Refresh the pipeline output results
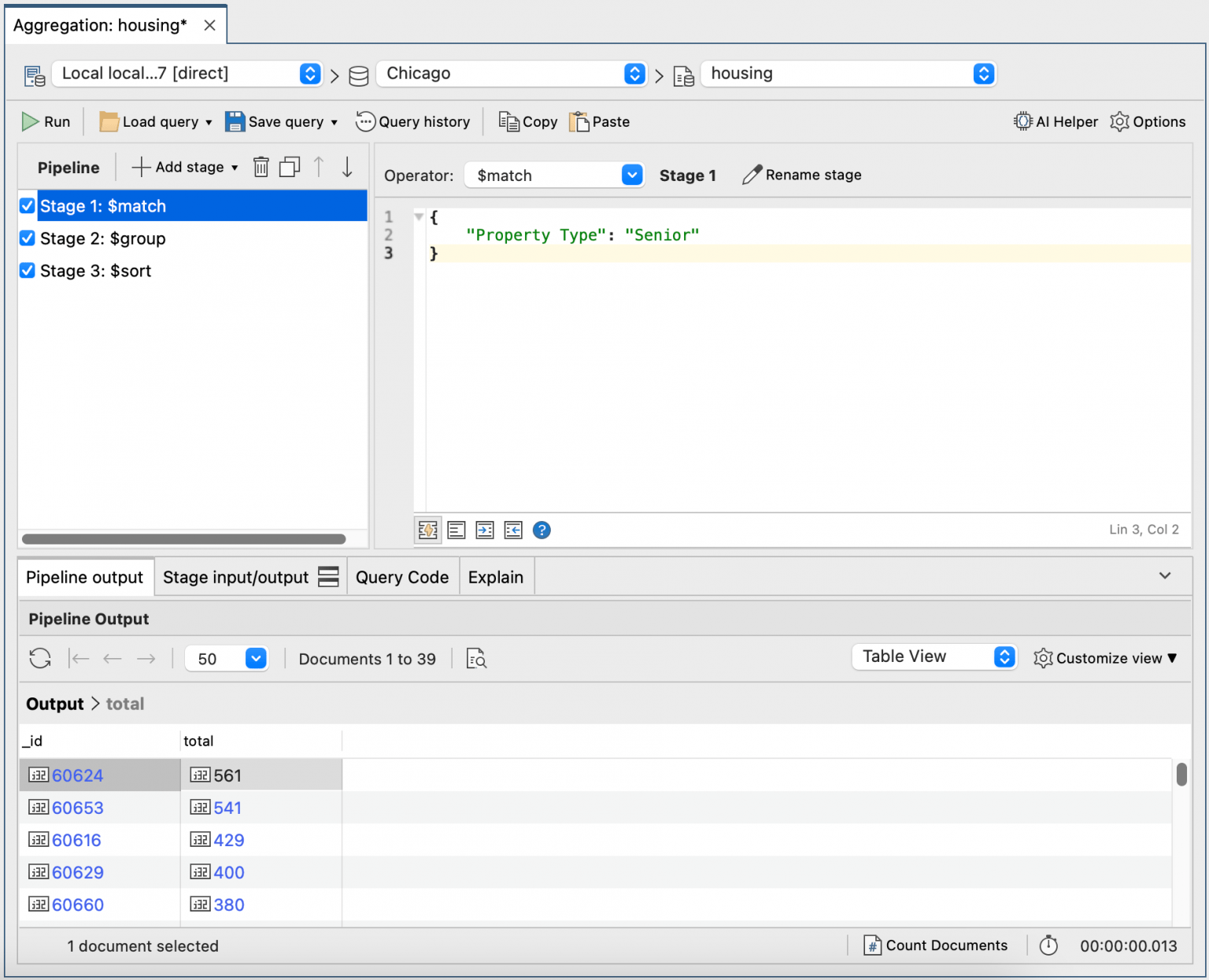The height and width of the screenshot is (980, 1209). coord(40,658)
